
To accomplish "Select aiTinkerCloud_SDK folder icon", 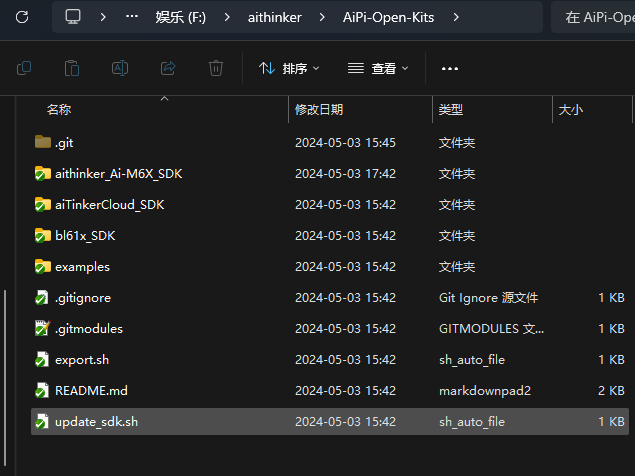I will pyautogui.click(x=43, y=205).
